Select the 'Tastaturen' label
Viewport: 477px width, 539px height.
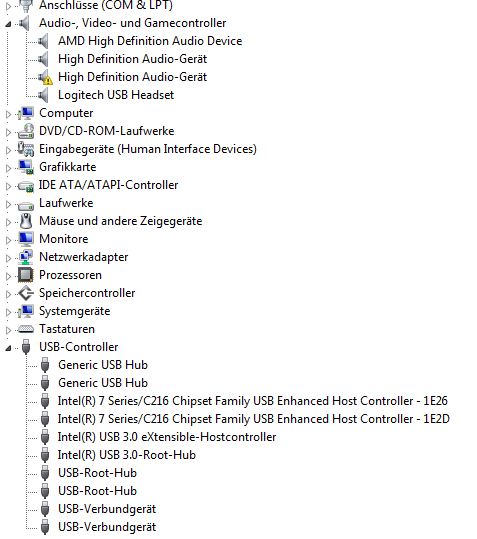[67, 329]
